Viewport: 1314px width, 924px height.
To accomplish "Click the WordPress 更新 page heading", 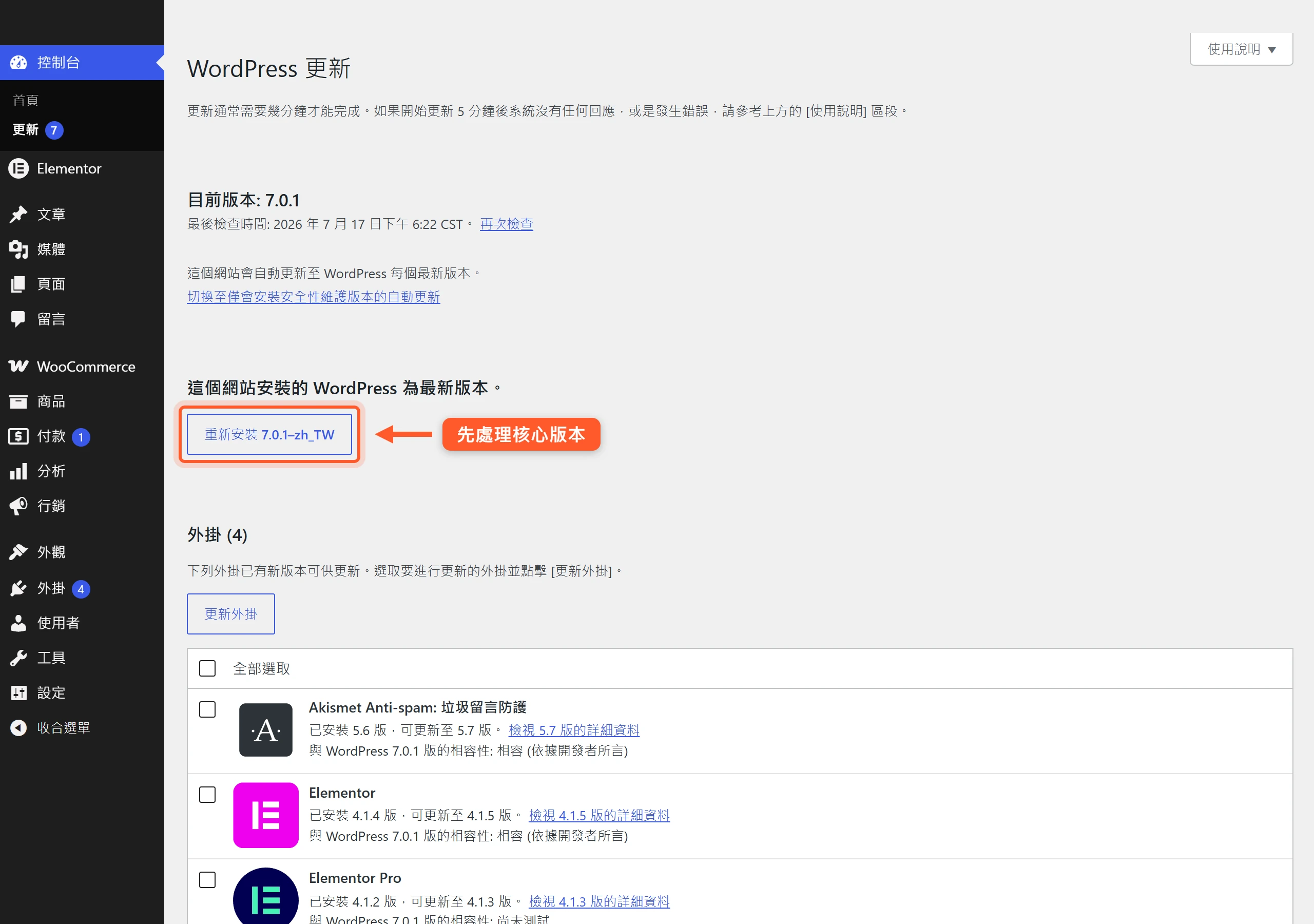I will point(269,69).
